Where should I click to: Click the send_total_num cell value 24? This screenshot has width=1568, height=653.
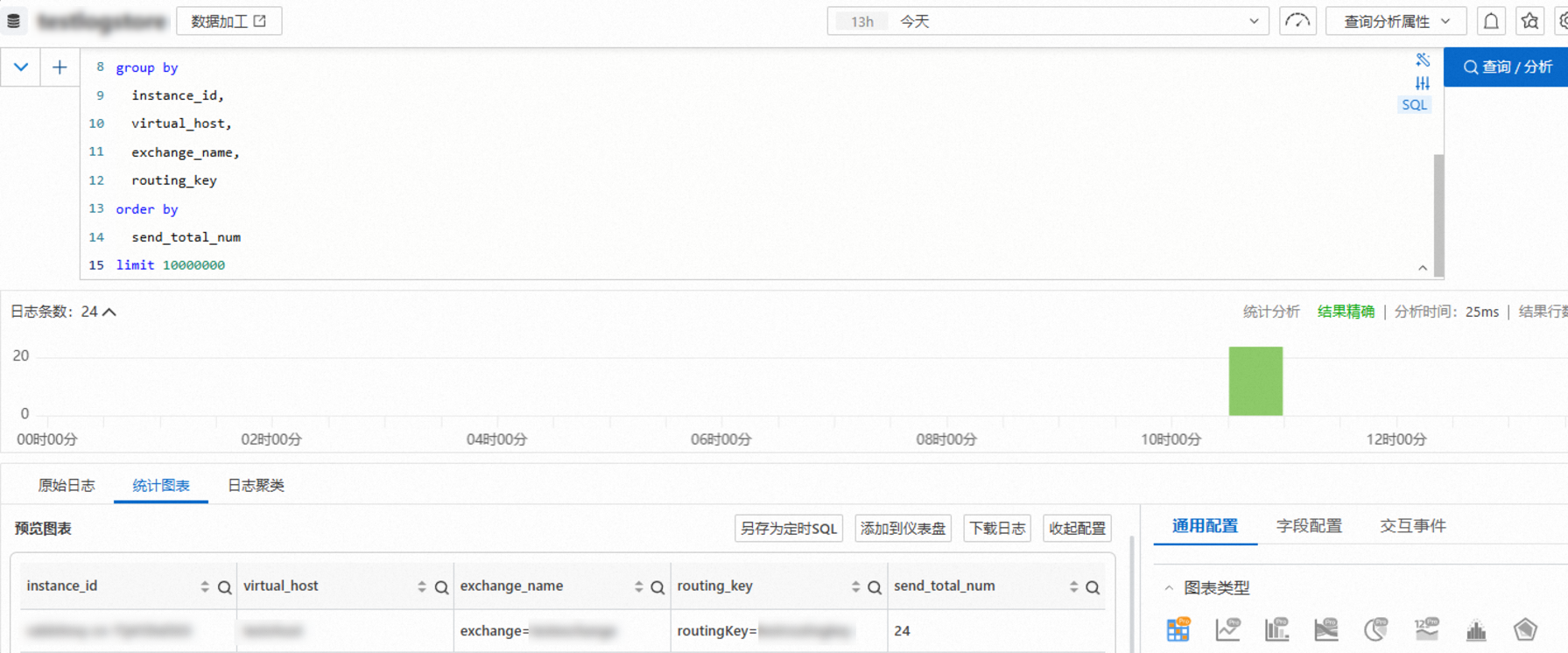point(902,630)
